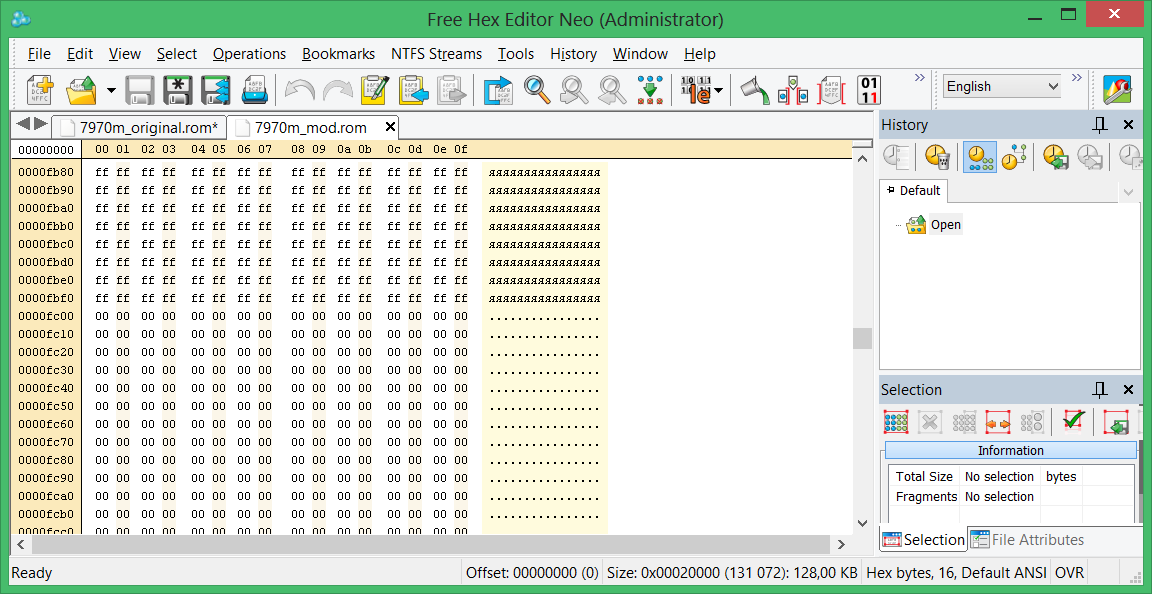Click the 01 11 binary icon
This screenshot has height=594, width=1152.
(x=869, y=90)
